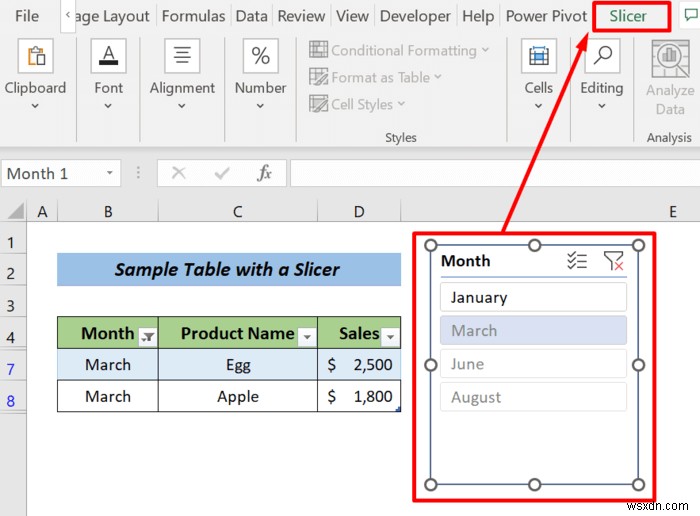Screen dimensions: 700x516
Task: Click into the formula bar input
Action: [495, 173]
